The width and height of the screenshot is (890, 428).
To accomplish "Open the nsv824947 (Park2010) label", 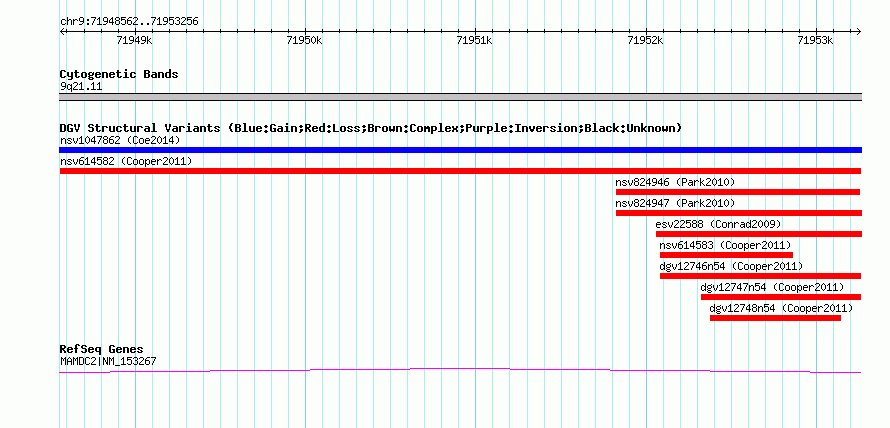I will tap(675, 203).
